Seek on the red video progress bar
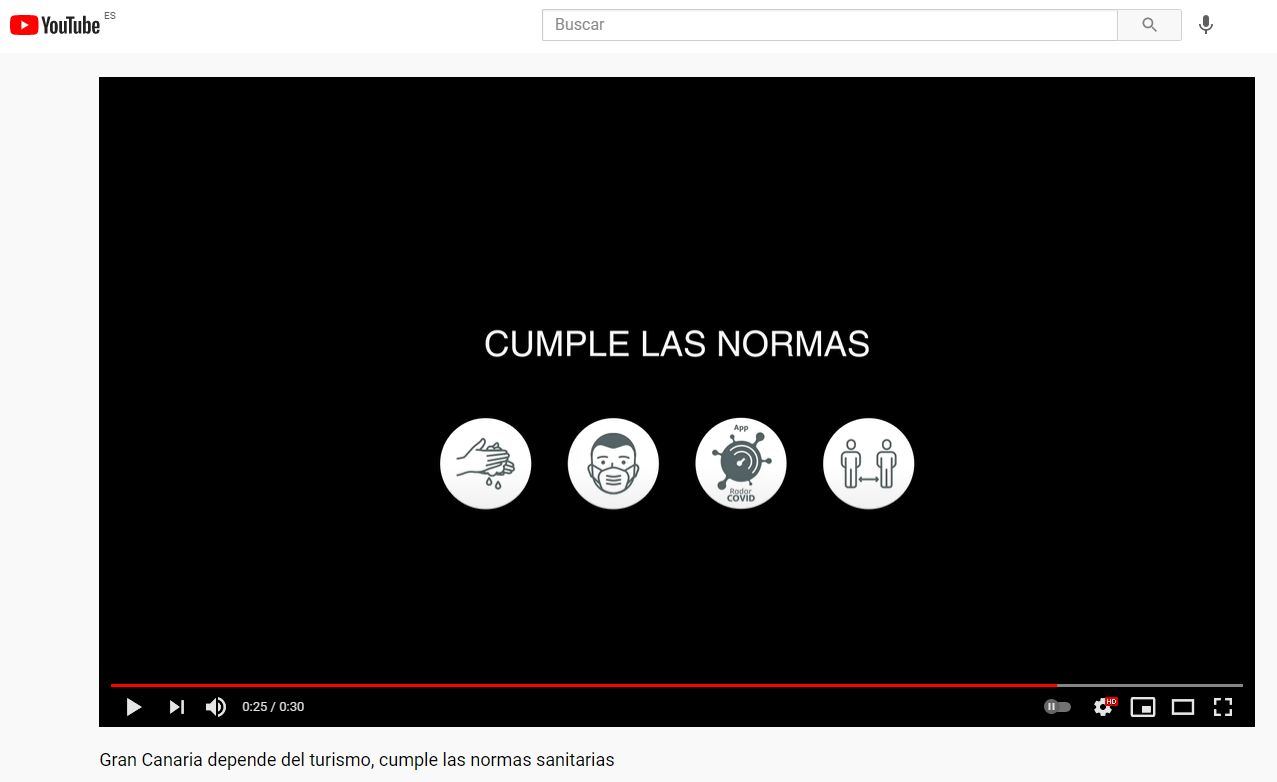 tap(584, 685)
